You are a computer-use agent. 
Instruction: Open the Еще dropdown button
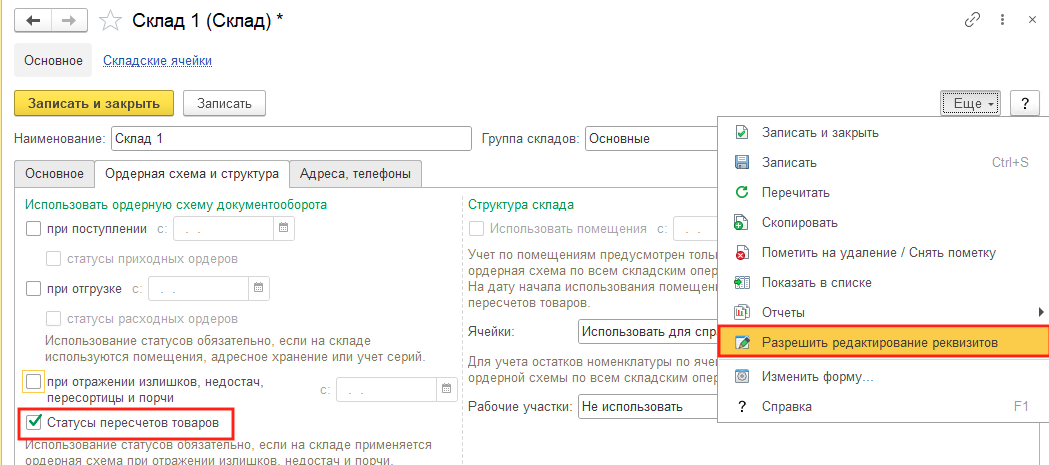pyautogui.click(x=971, y=104)
